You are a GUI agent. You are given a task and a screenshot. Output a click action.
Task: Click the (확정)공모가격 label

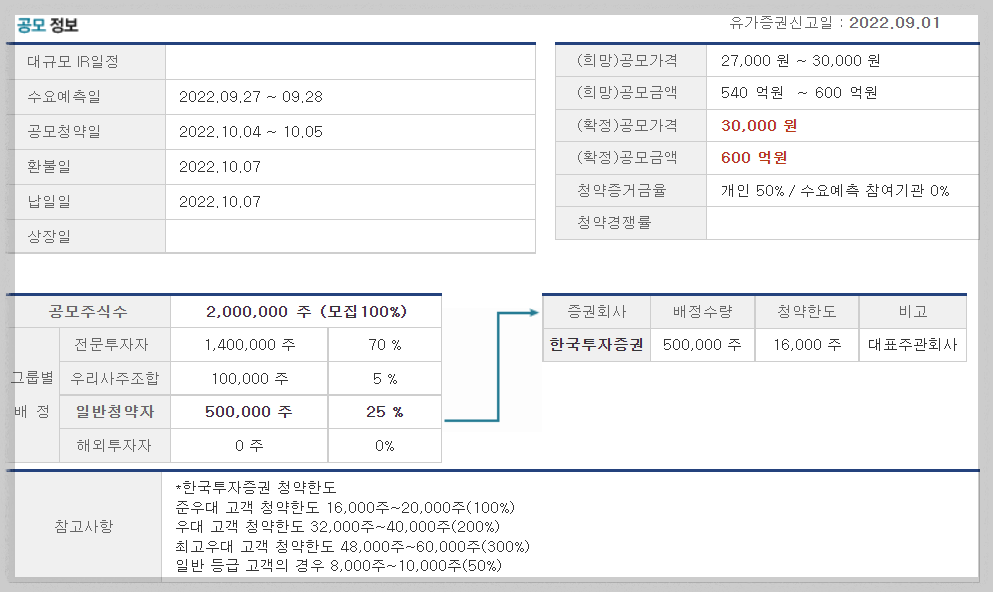pyautogui.click(x=627, y=125)
